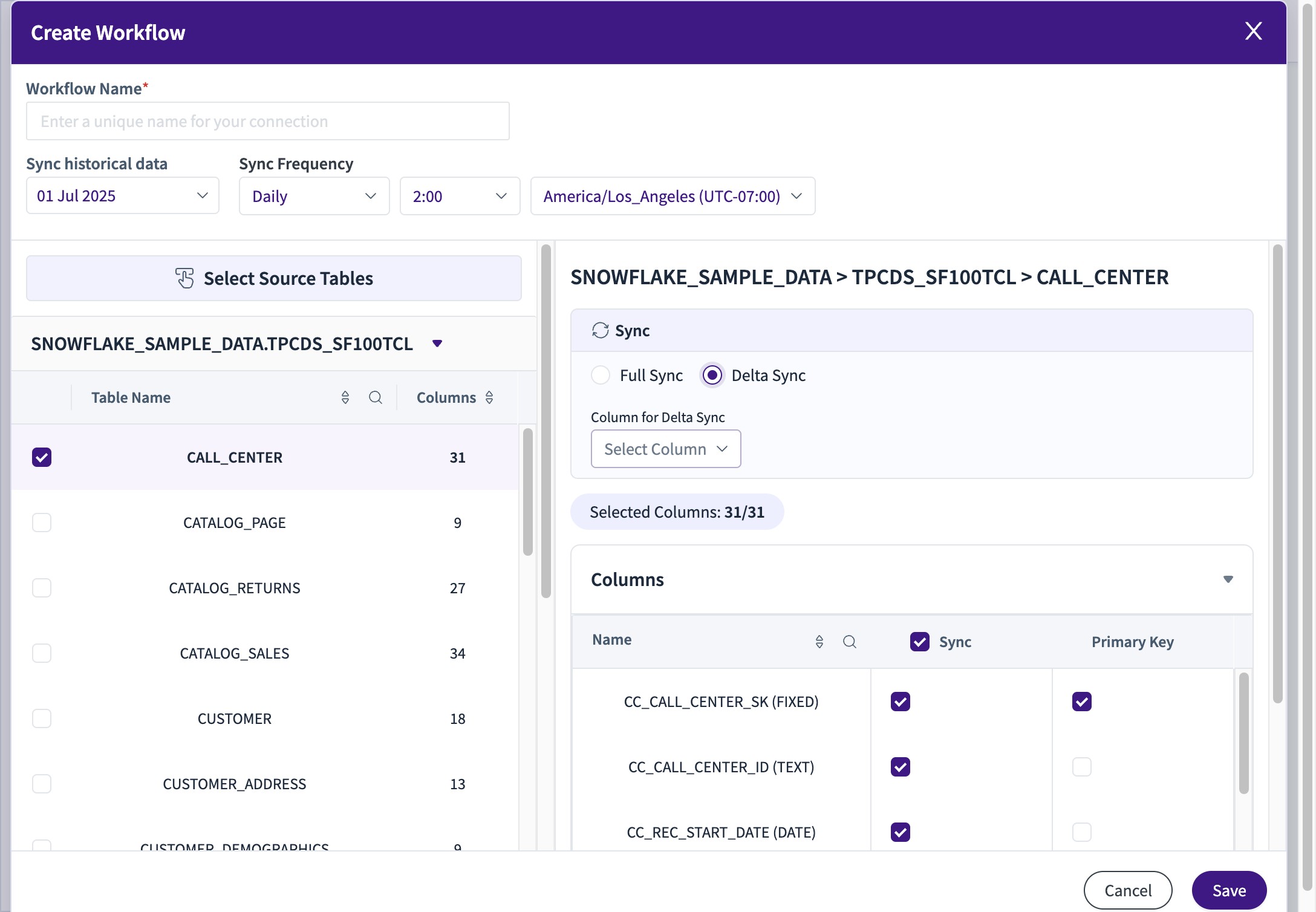
Task: Click the Table Name search magnifier icon
Action: (375, 397)
